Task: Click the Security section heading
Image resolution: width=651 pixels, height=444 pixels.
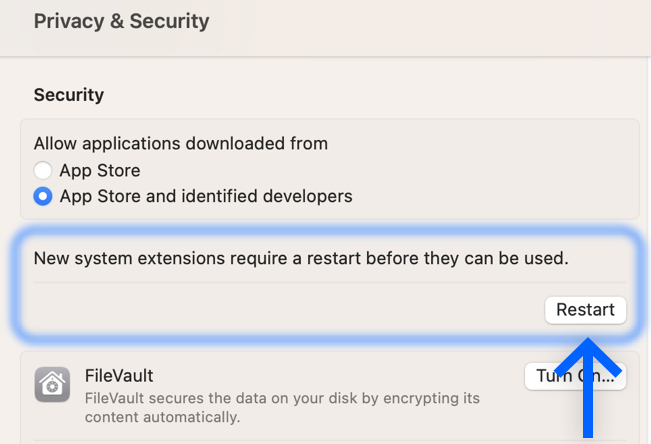Action: (69, 95)
